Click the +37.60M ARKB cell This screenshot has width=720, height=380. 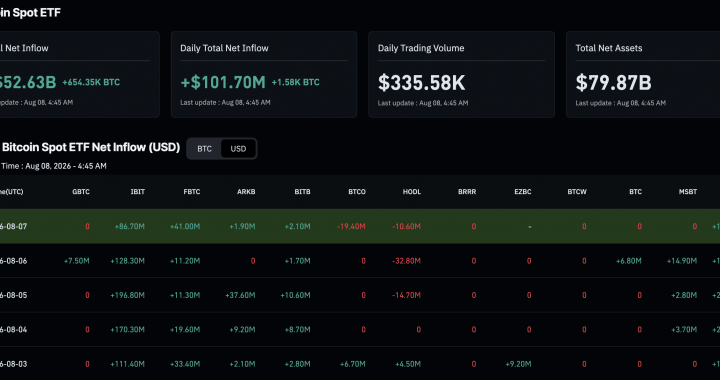(240, 295)
